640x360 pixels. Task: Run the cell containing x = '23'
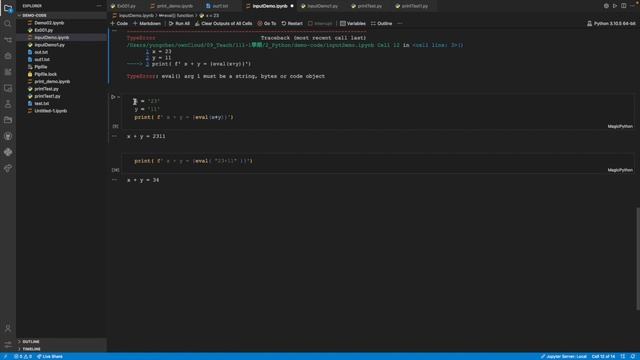[113, 97]
